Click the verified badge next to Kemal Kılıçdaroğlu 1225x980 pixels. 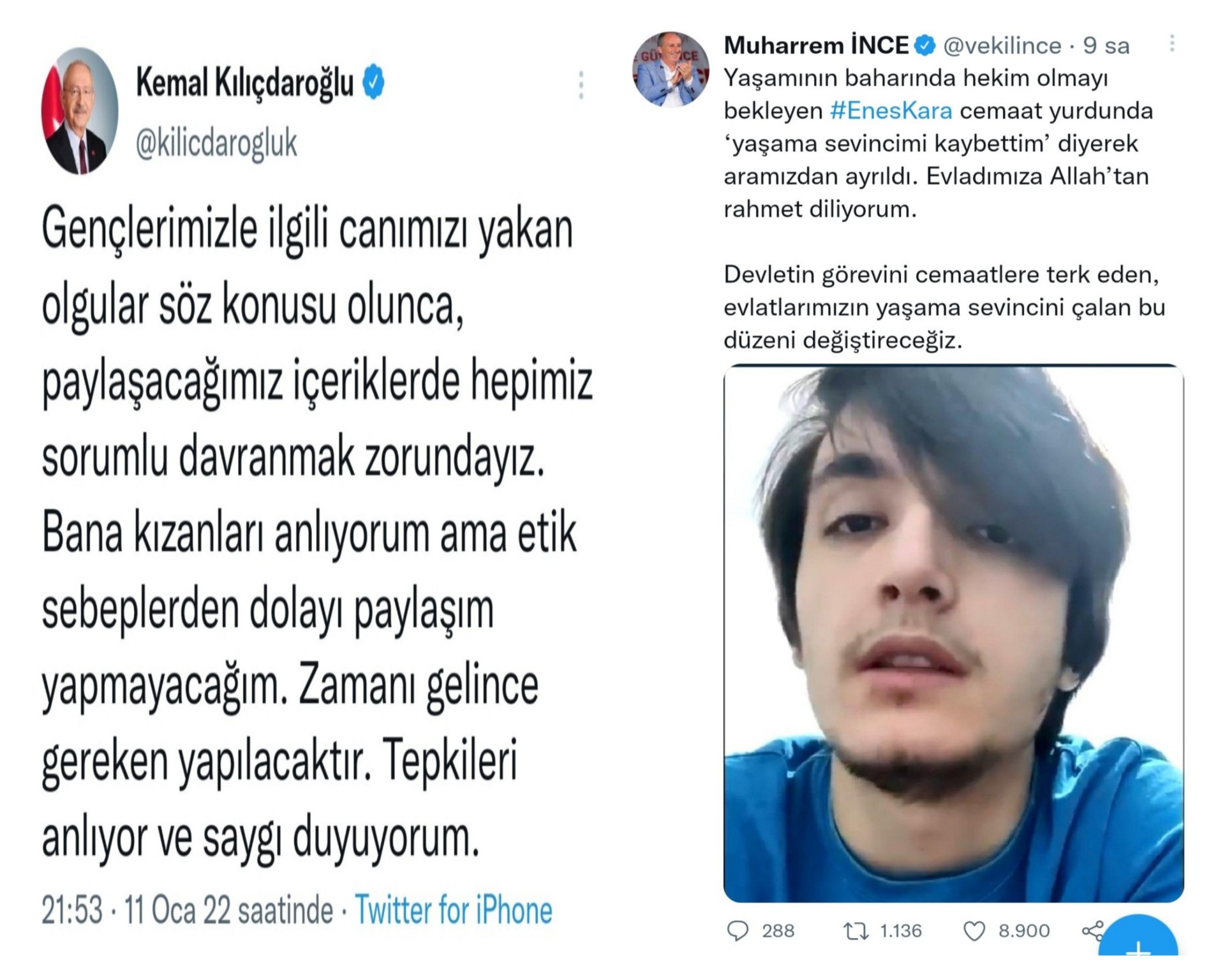374,82
